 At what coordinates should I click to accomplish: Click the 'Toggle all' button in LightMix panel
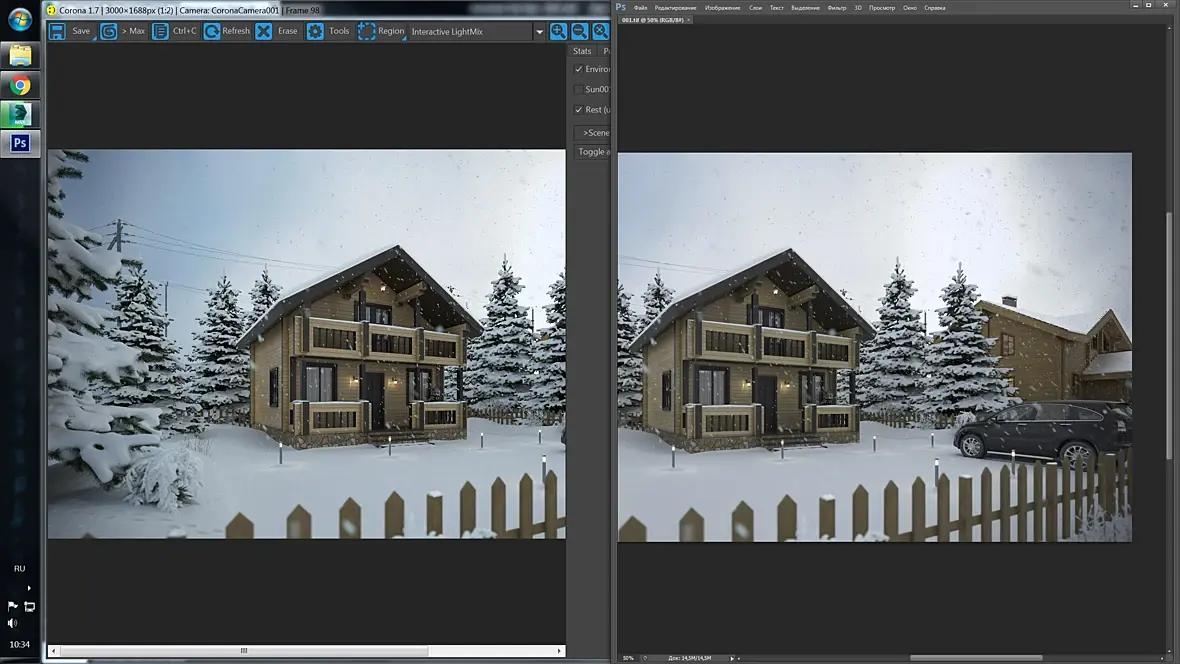pyautogui.click(x=592, y=152)
